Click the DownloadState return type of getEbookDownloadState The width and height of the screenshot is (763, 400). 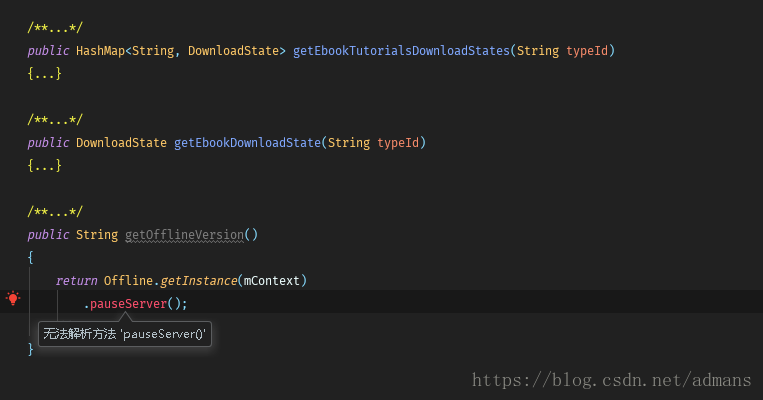pos(121,143)
